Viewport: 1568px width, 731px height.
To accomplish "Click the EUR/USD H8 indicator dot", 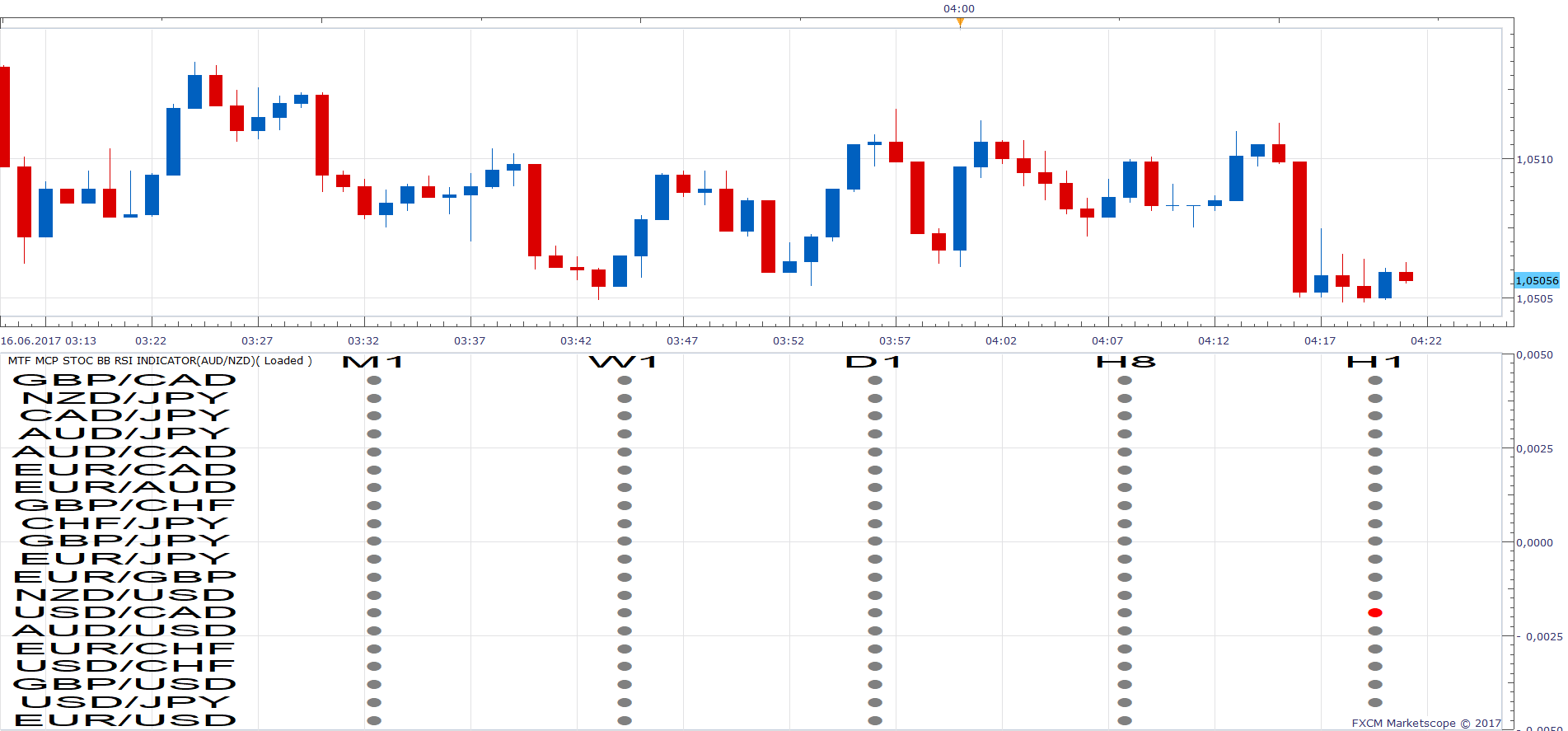I will pos(1125,720).
